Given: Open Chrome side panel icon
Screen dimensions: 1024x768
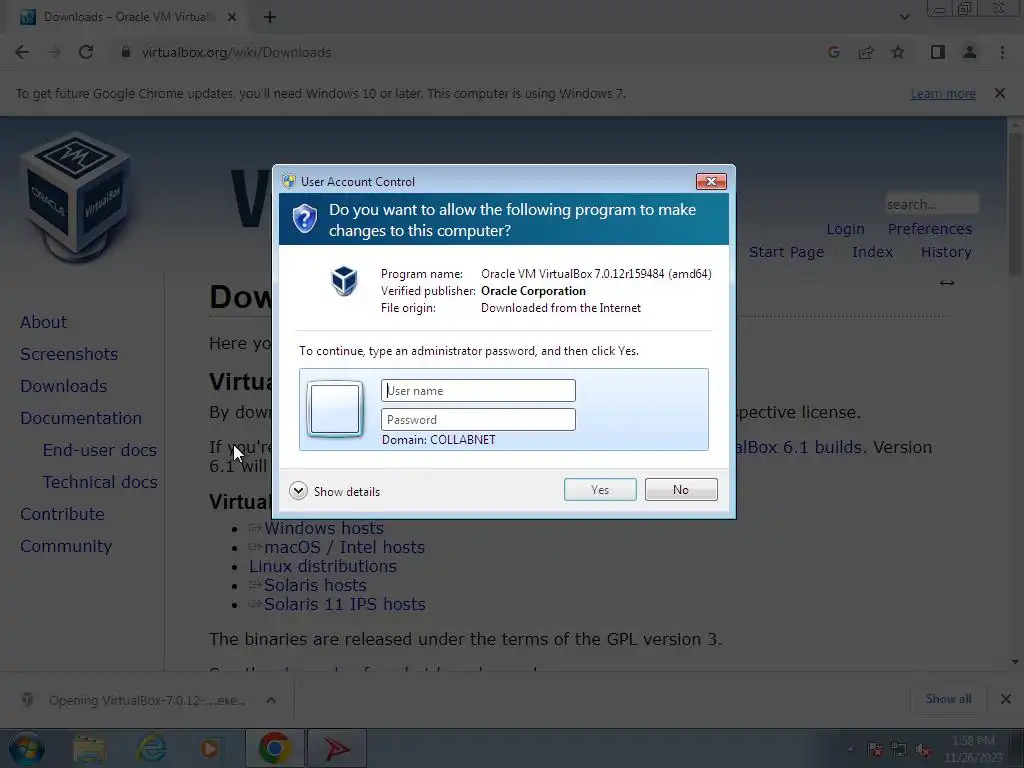Looking at the screenshot, I should point(938,52).
